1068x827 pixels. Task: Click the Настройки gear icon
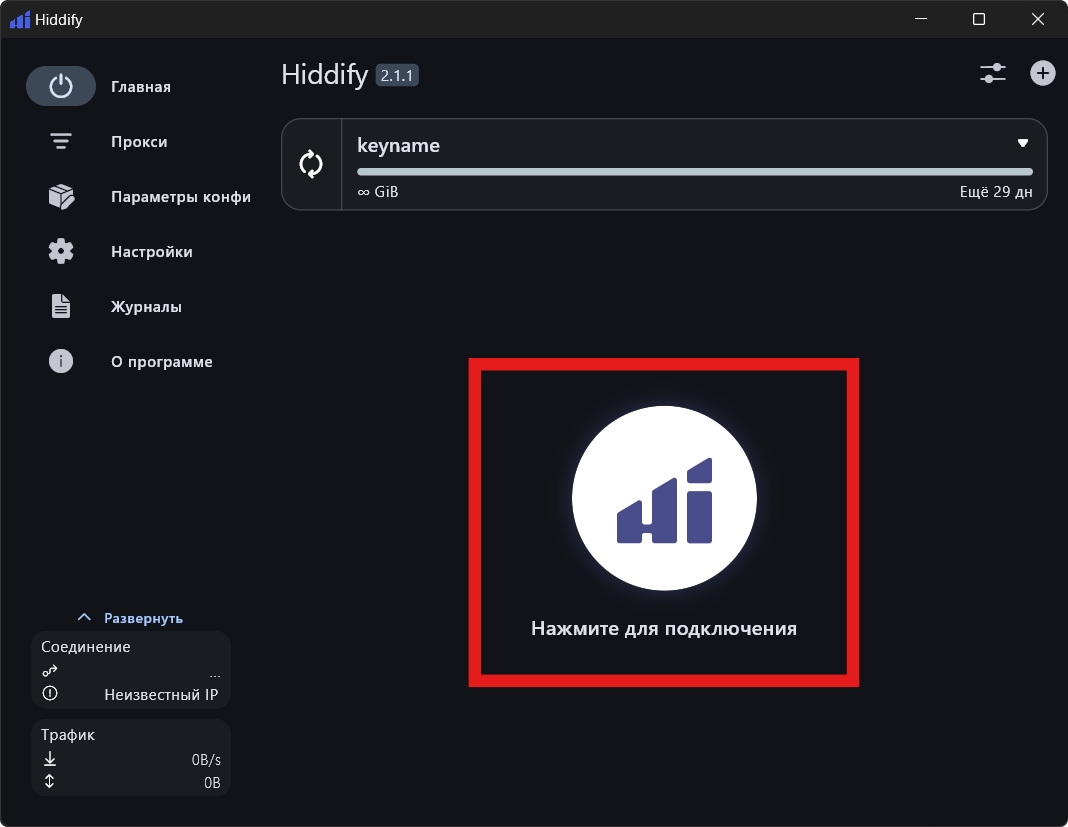click(61, 252)
